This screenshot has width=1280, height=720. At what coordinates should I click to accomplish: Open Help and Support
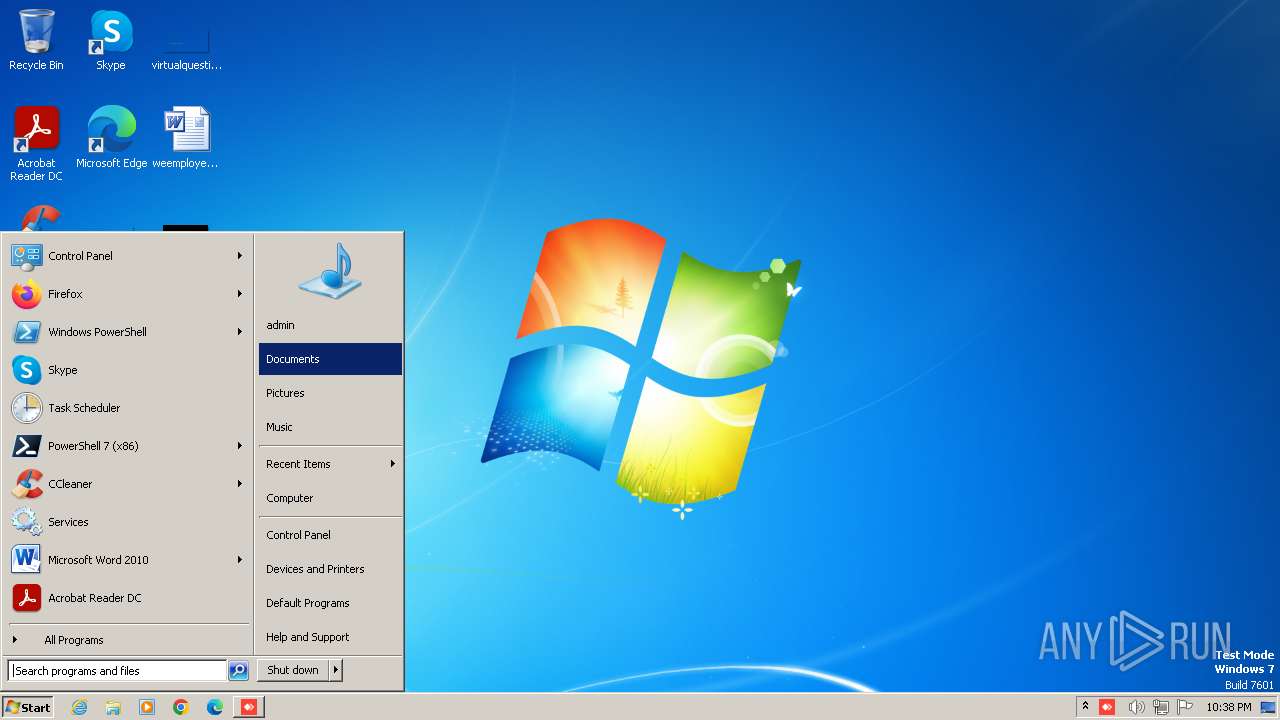coord(330,637)
